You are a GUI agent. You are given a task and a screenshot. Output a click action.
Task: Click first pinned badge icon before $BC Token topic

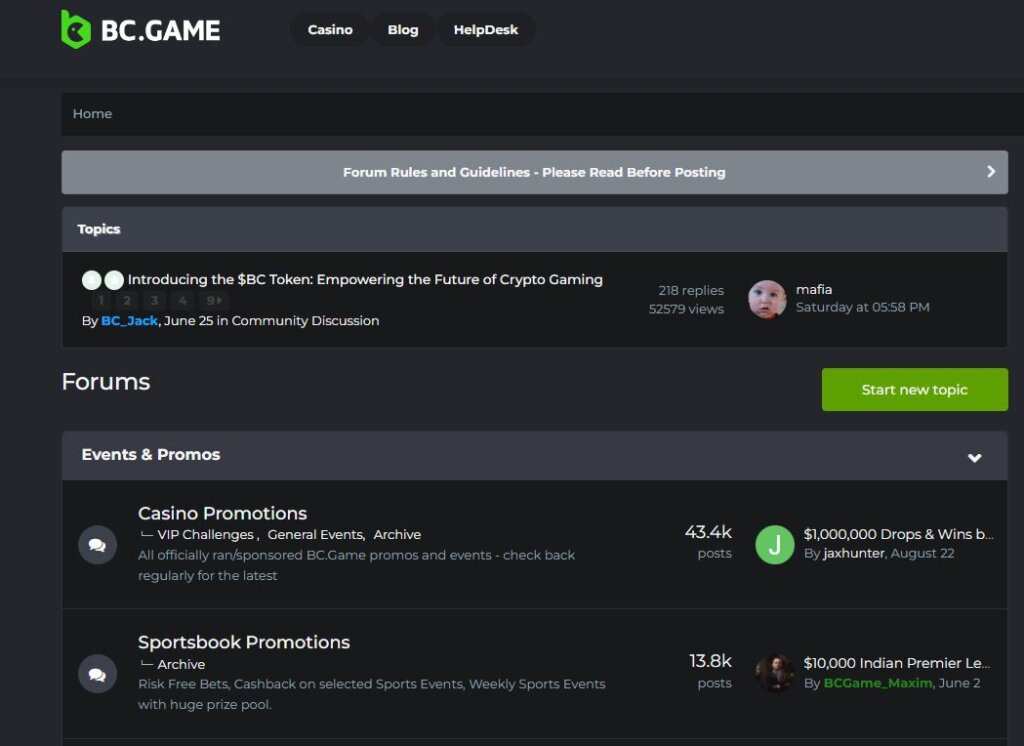click(x=91, y=280)
